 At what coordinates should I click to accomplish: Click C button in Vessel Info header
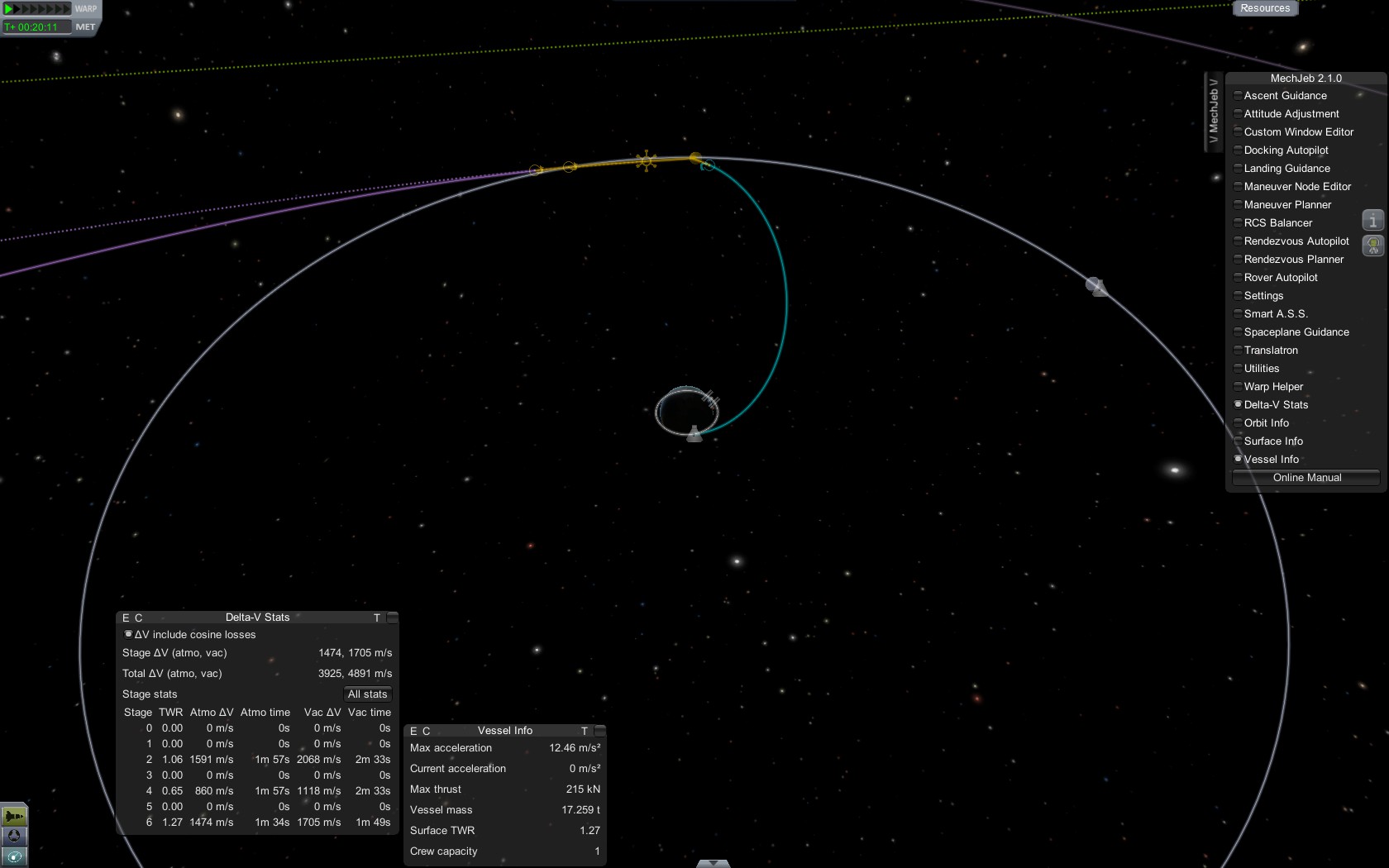[426, 731]
